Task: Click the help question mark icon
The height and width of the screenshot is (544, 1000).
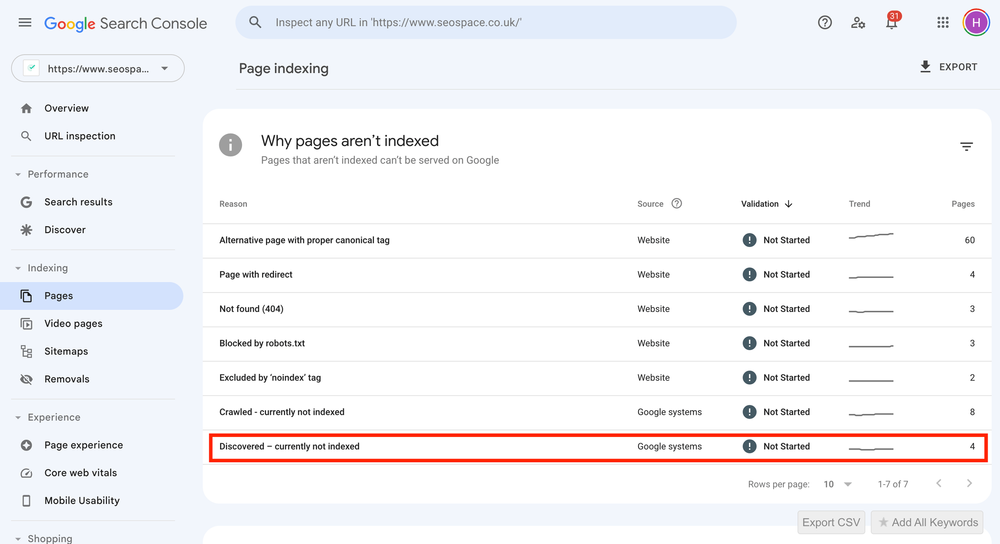Action: [825, 23]
